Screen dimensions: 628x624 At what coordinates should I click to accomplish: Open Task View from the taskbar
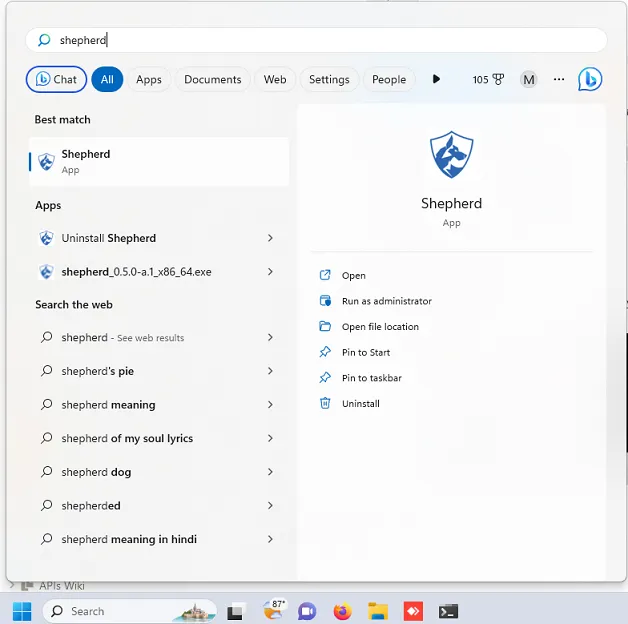coord(235,612)
